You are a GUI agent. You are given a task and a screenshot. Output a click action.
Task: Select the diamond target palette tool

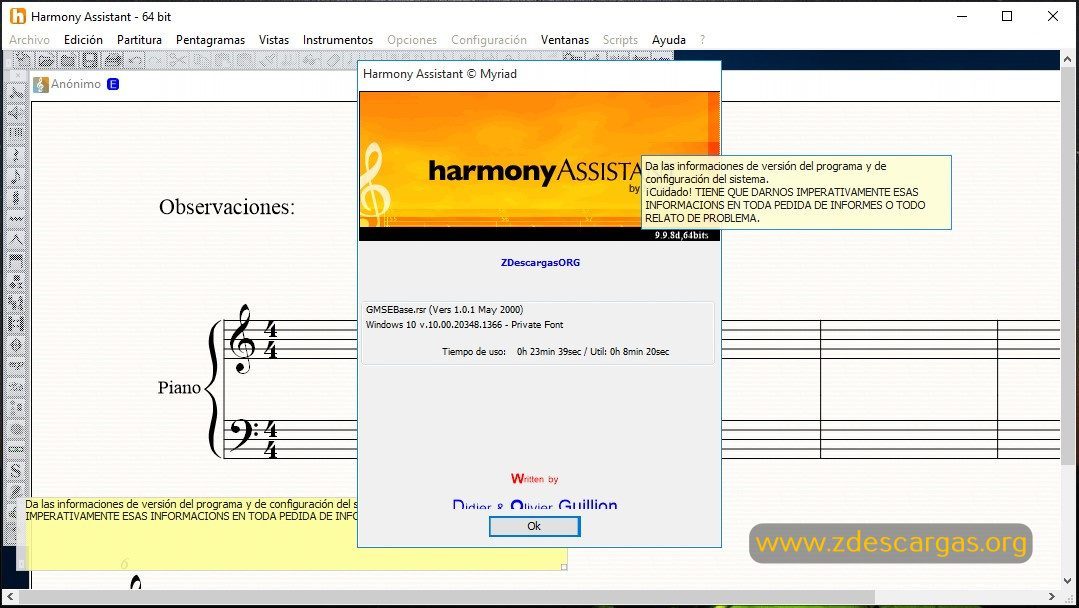pos(16,344)
